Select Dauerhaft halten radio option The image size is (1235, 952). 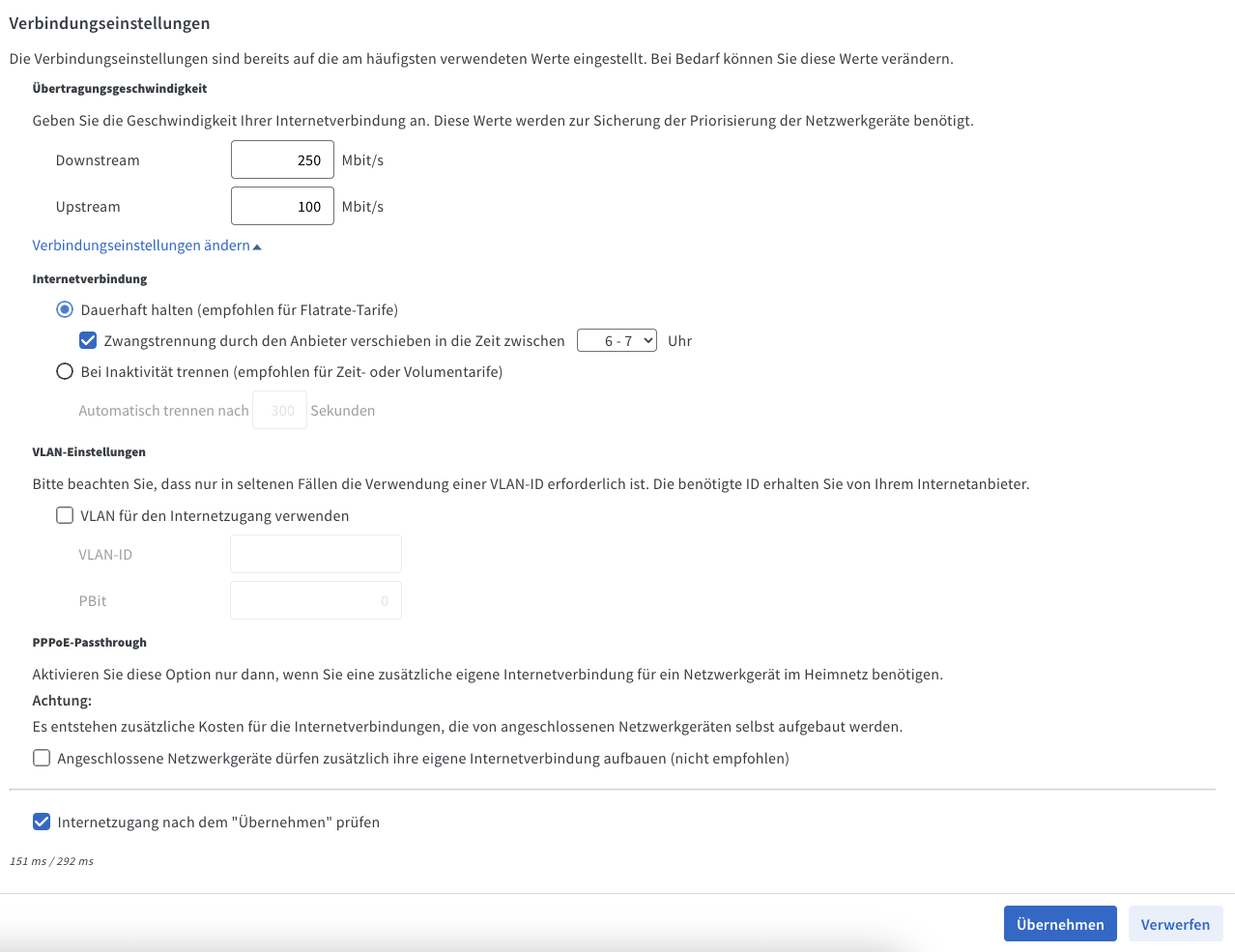coord(65,310)
